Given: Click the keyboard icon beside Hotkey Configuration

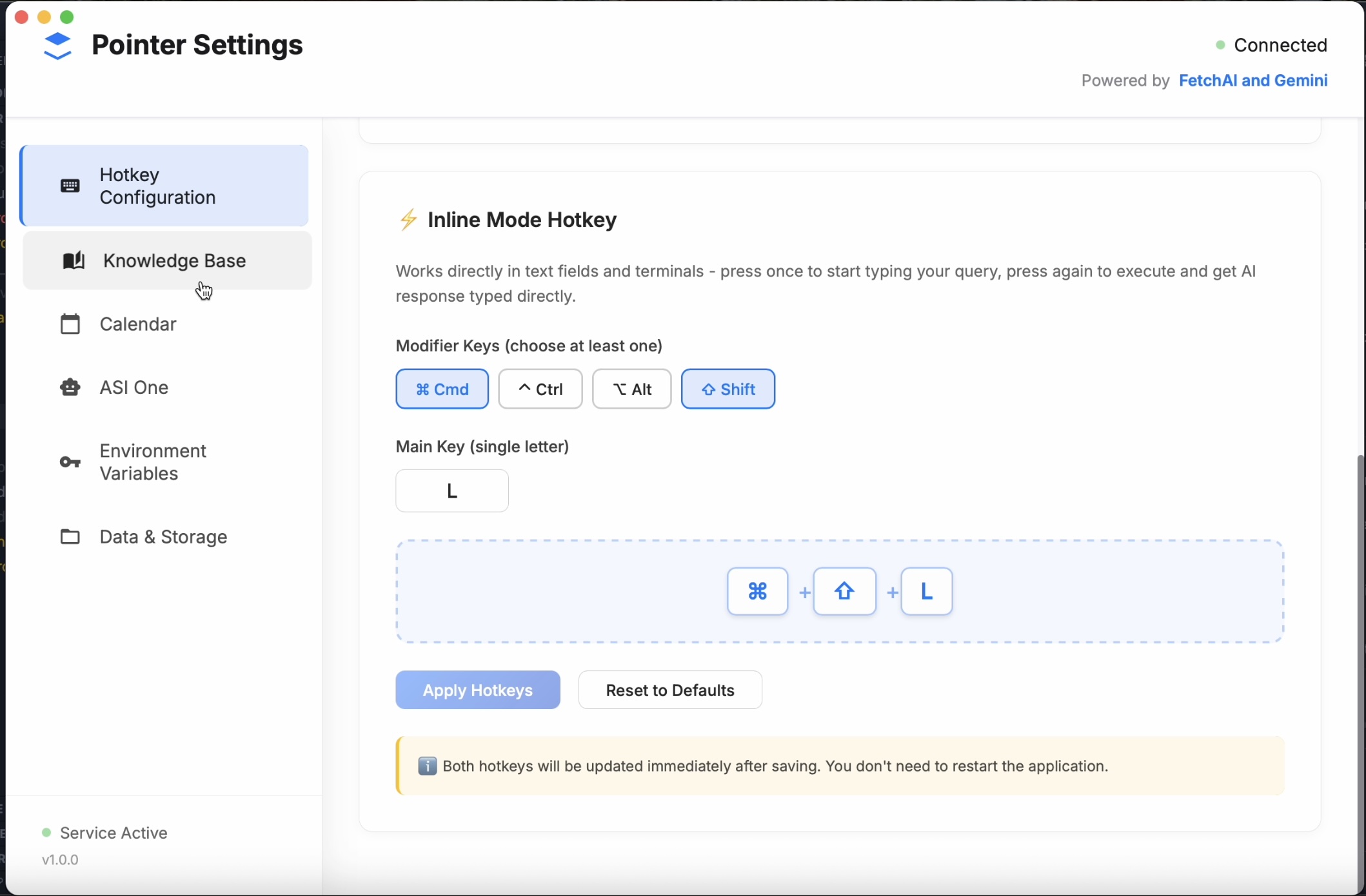Looking at the screenshot, I should (70, 186).
